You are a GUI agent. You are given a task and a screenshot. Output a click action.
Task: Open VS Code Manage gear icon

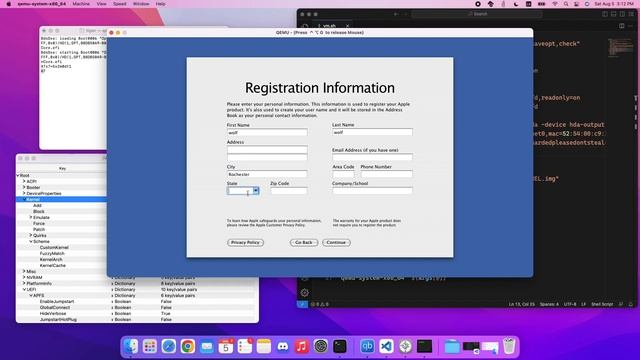304,293
